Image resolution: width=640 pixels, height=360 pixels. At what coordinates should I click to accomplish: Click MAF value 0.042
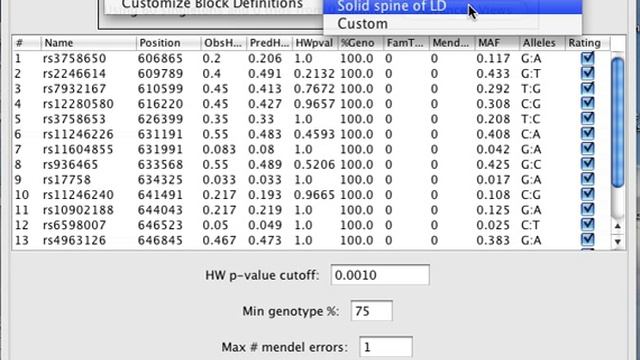493,149
